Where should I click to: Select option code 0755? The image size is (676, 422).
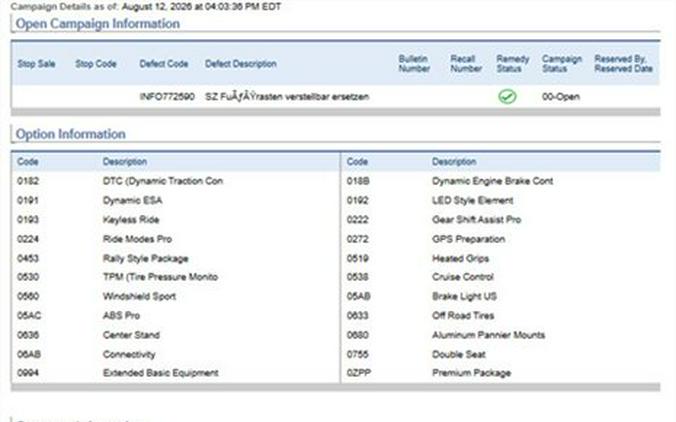click(358, 354)
